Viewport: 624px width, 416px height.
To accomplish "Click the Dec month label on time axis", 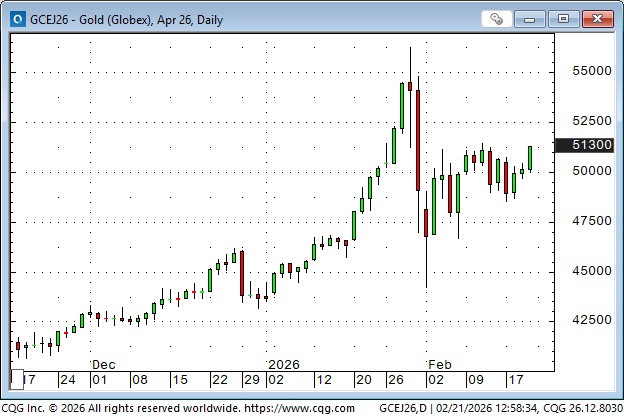I will tap(105, 366).
